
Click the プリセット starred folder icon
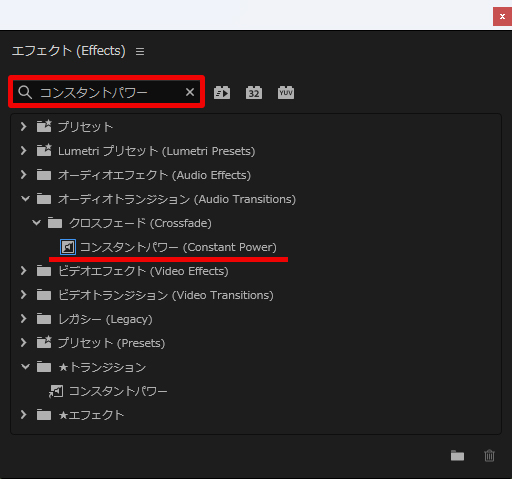pos(44,126)
